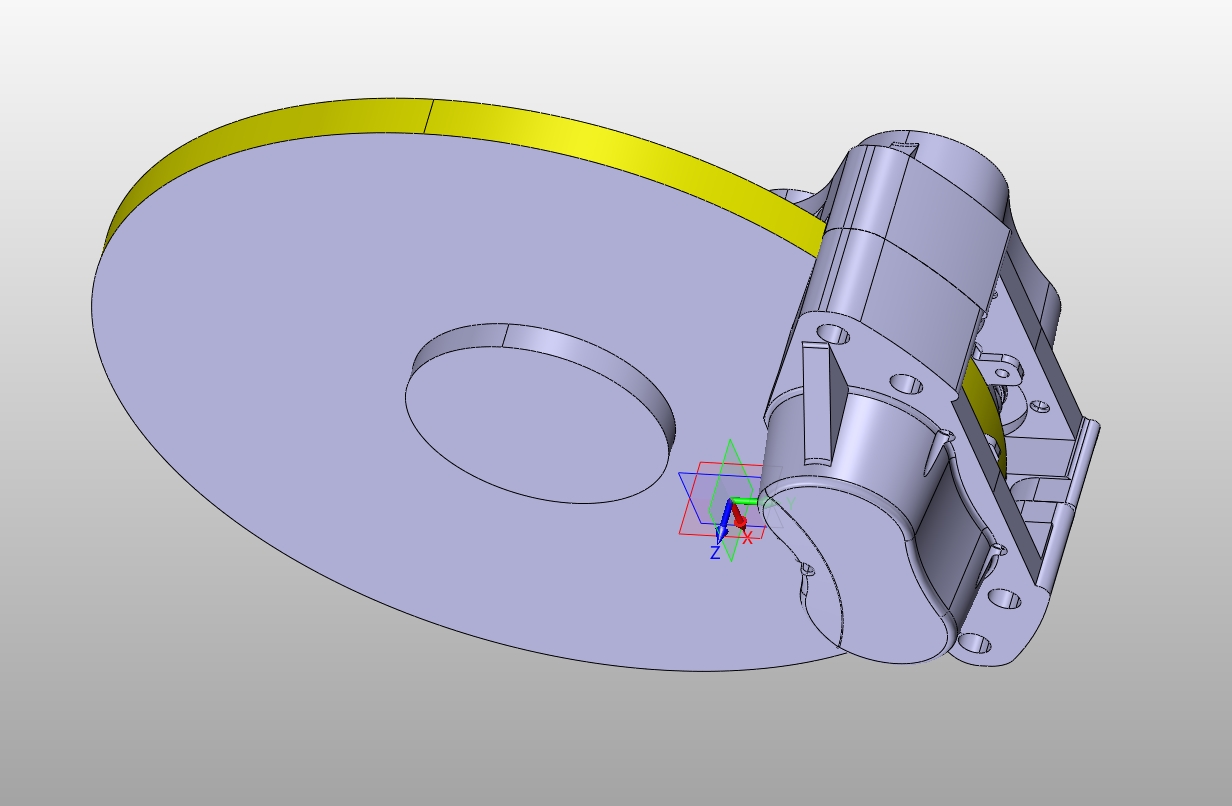Click the seam line on the yellow rim
The image size is (1232, 806).
tap(429, 116)
